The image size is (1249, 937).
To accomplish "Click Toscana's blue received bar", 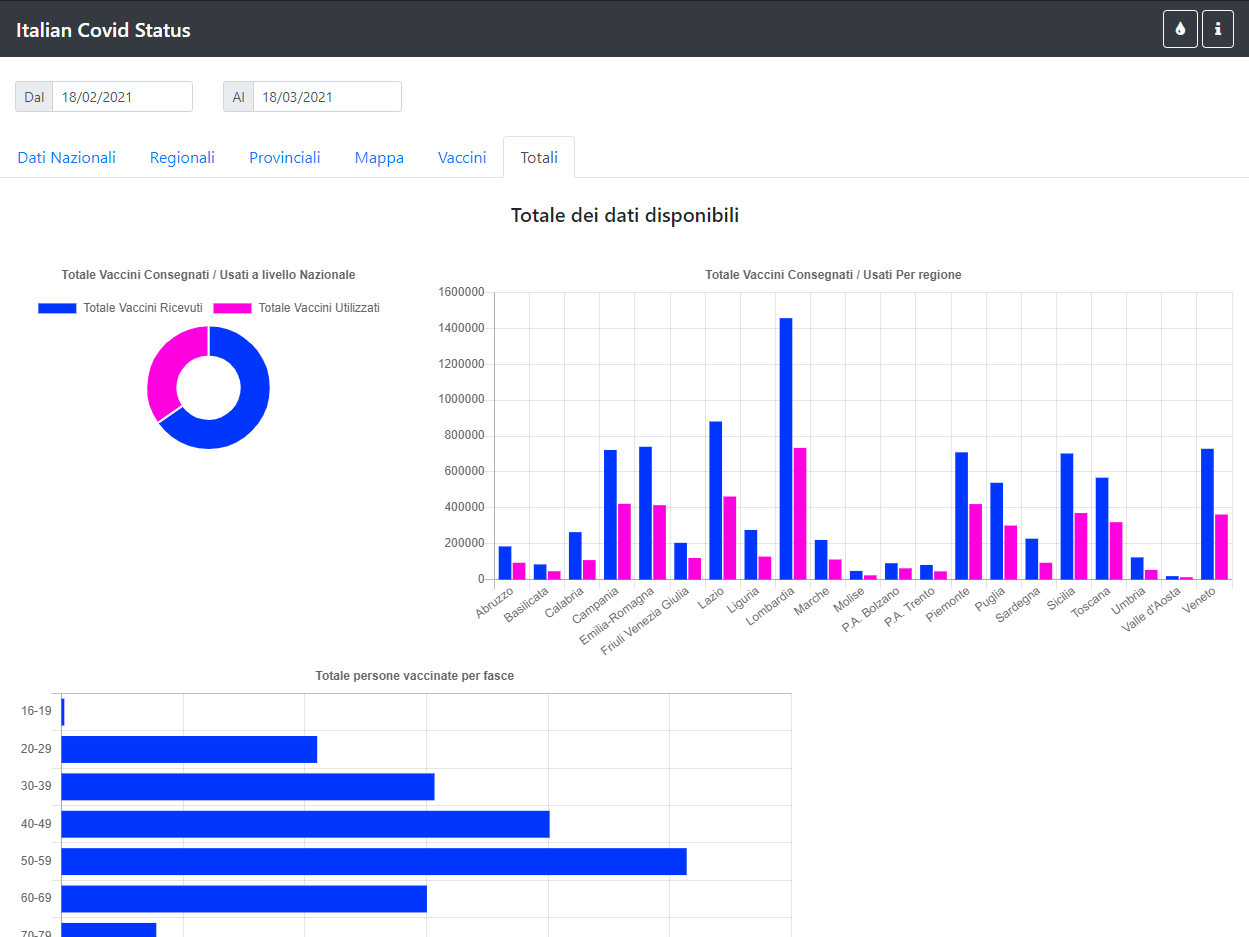I will [1102, 528].
